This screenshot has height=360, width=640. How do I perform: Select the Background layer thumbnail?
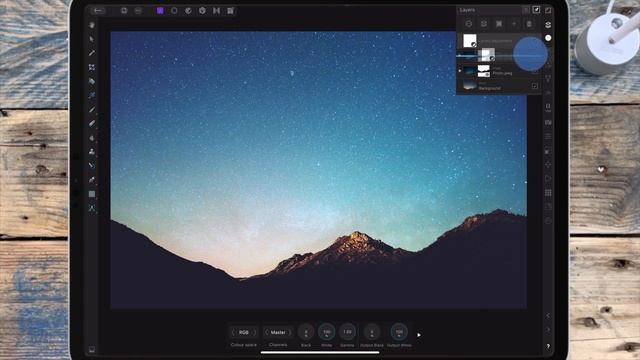pyautogui.click(x=470, y=86)
